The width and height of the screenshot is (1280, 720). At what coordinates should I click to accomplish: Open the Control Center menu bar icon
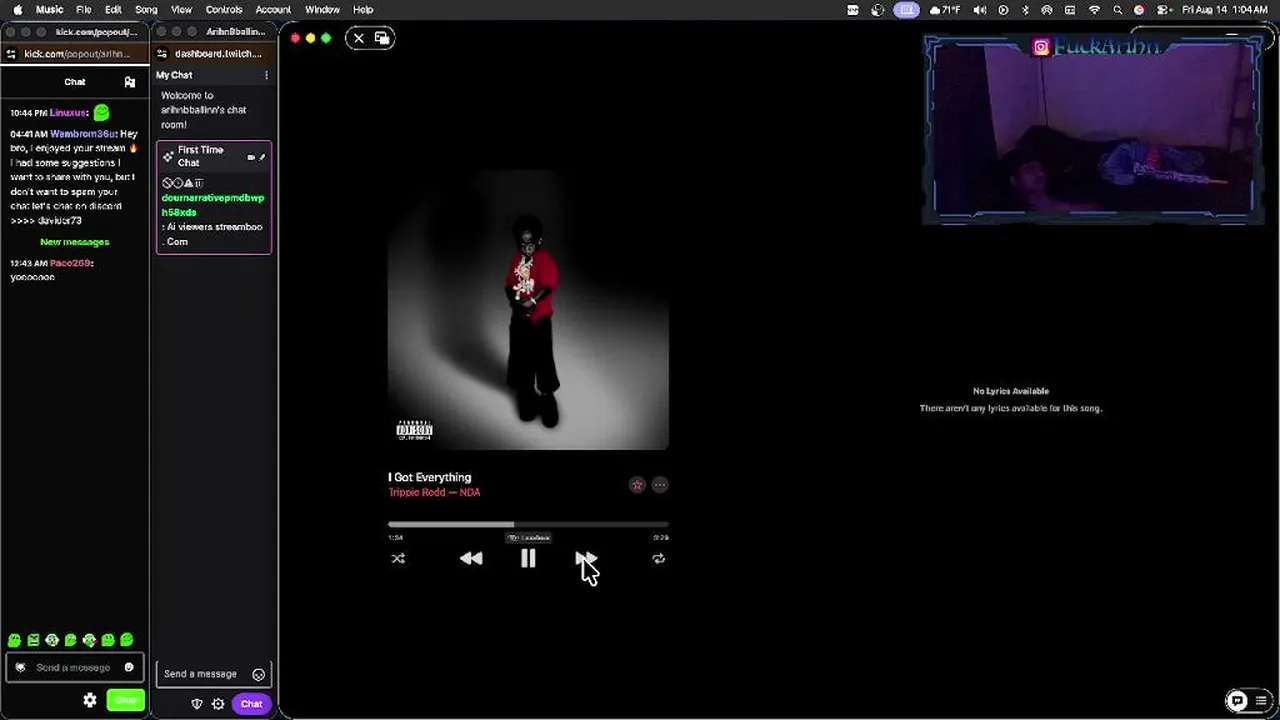[x=1161, y=10]
